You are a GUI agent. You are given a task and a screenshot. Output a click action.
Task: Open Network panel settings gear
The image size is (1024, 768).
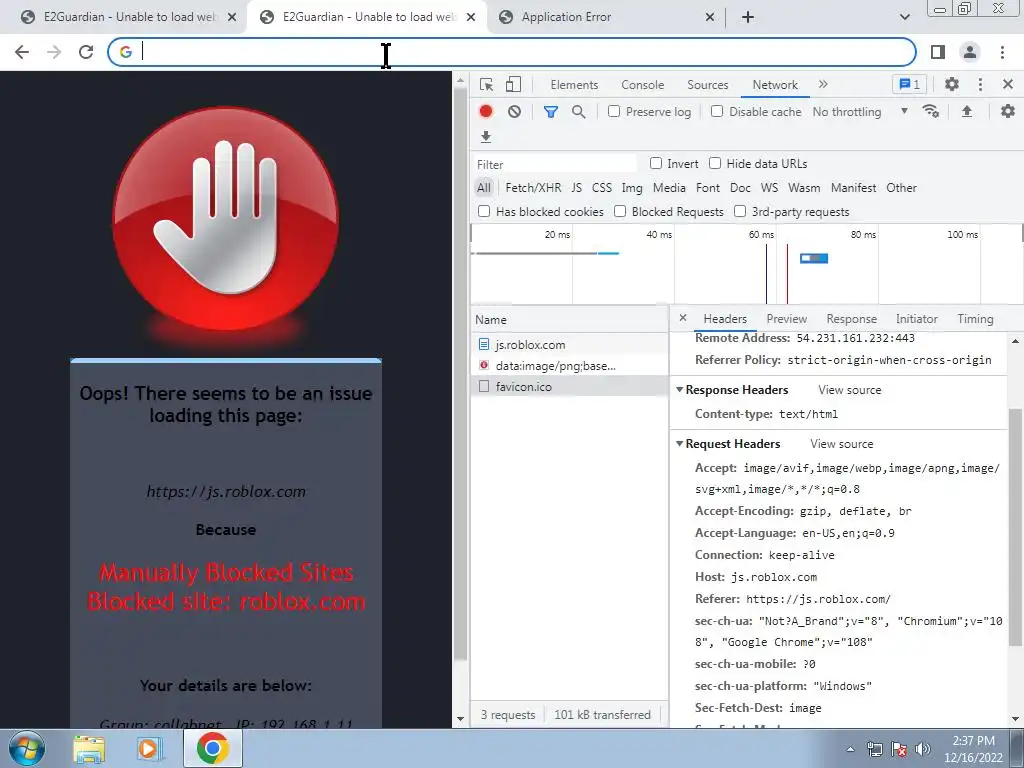[1008, 111]
